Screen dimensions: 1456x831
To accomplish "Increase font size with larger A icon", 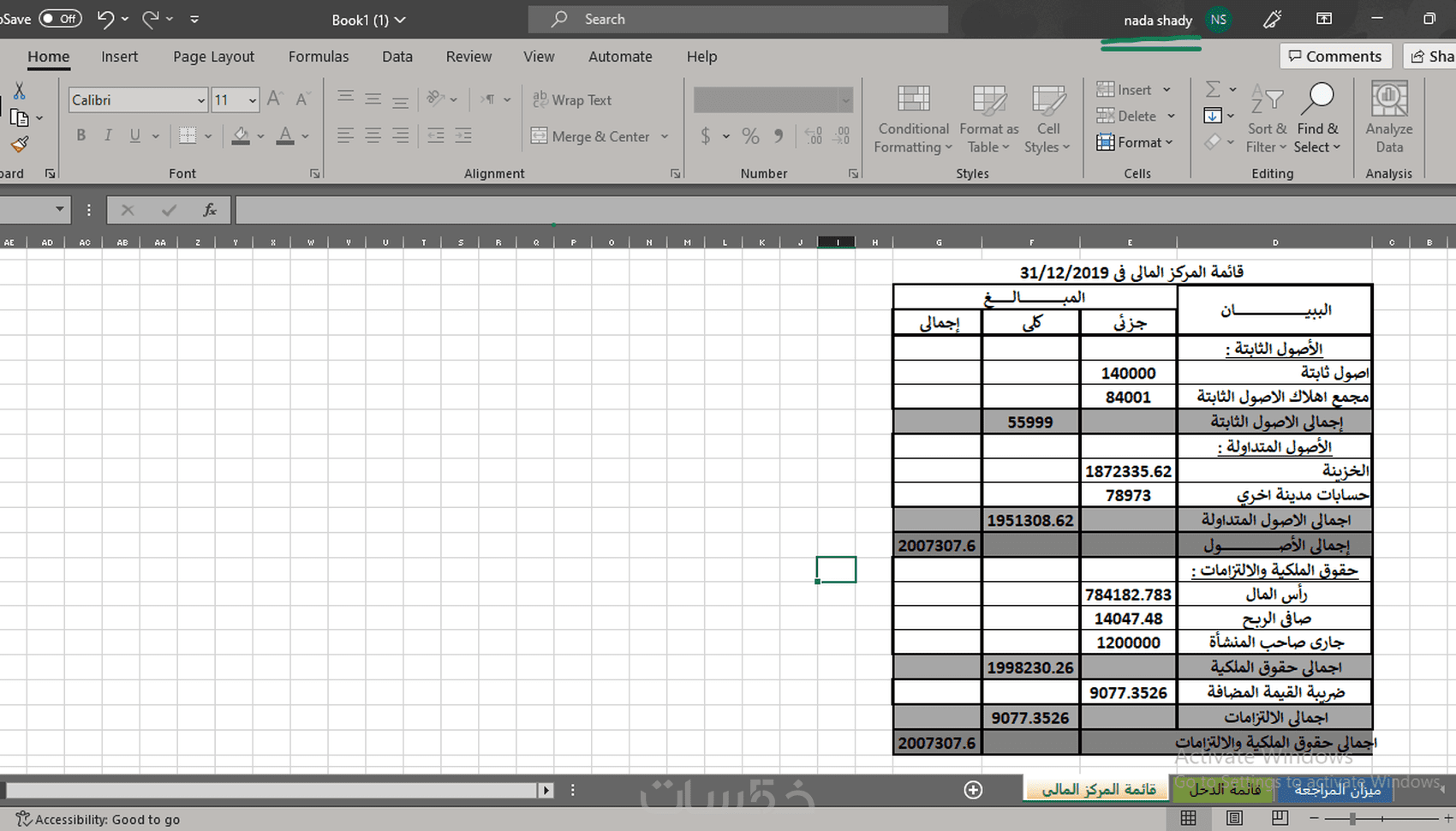I will (275, 99).
